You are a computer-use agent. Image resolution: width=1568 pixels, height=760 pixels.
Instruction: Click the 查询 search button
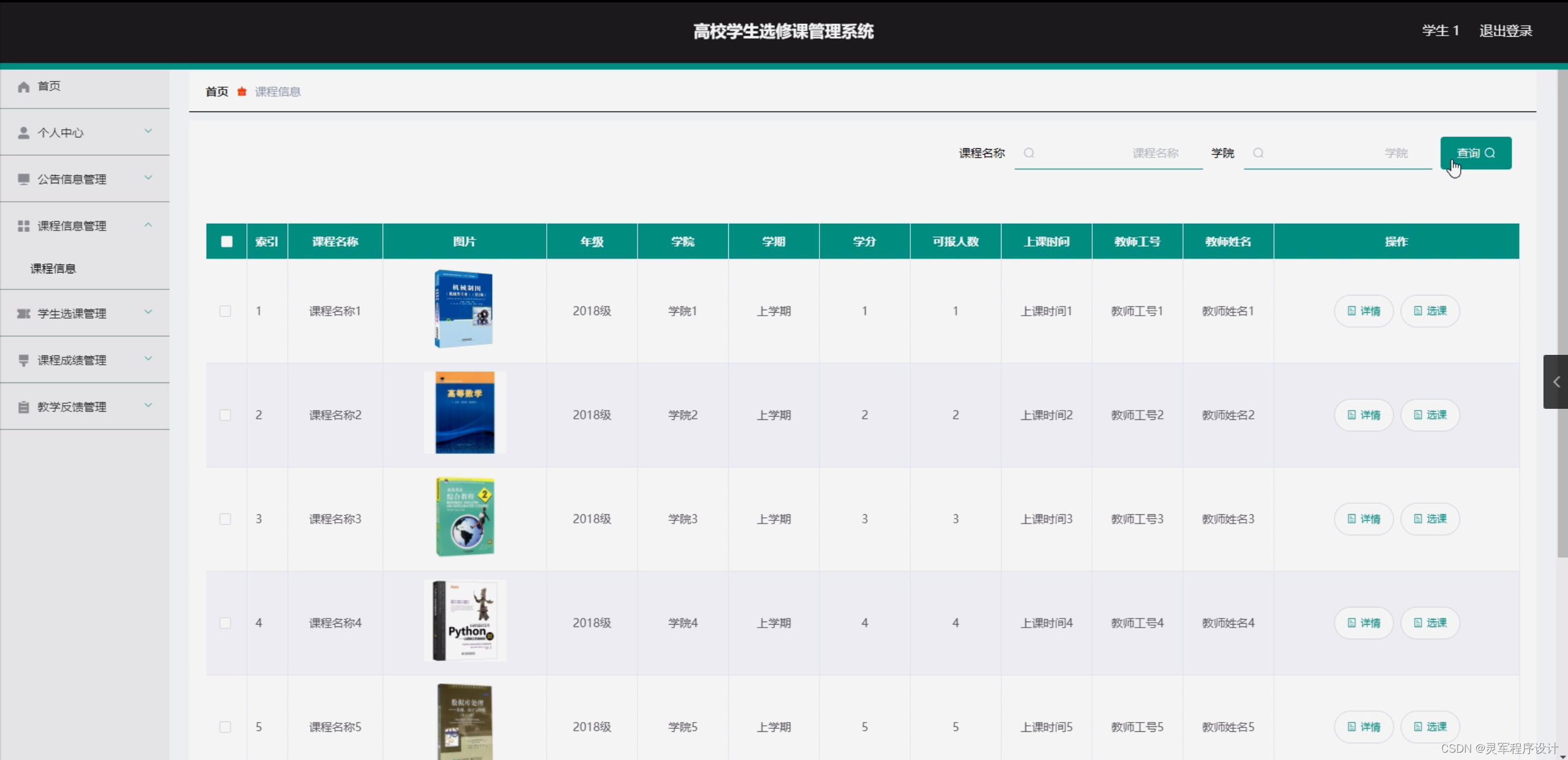(x=1475, y=153)
